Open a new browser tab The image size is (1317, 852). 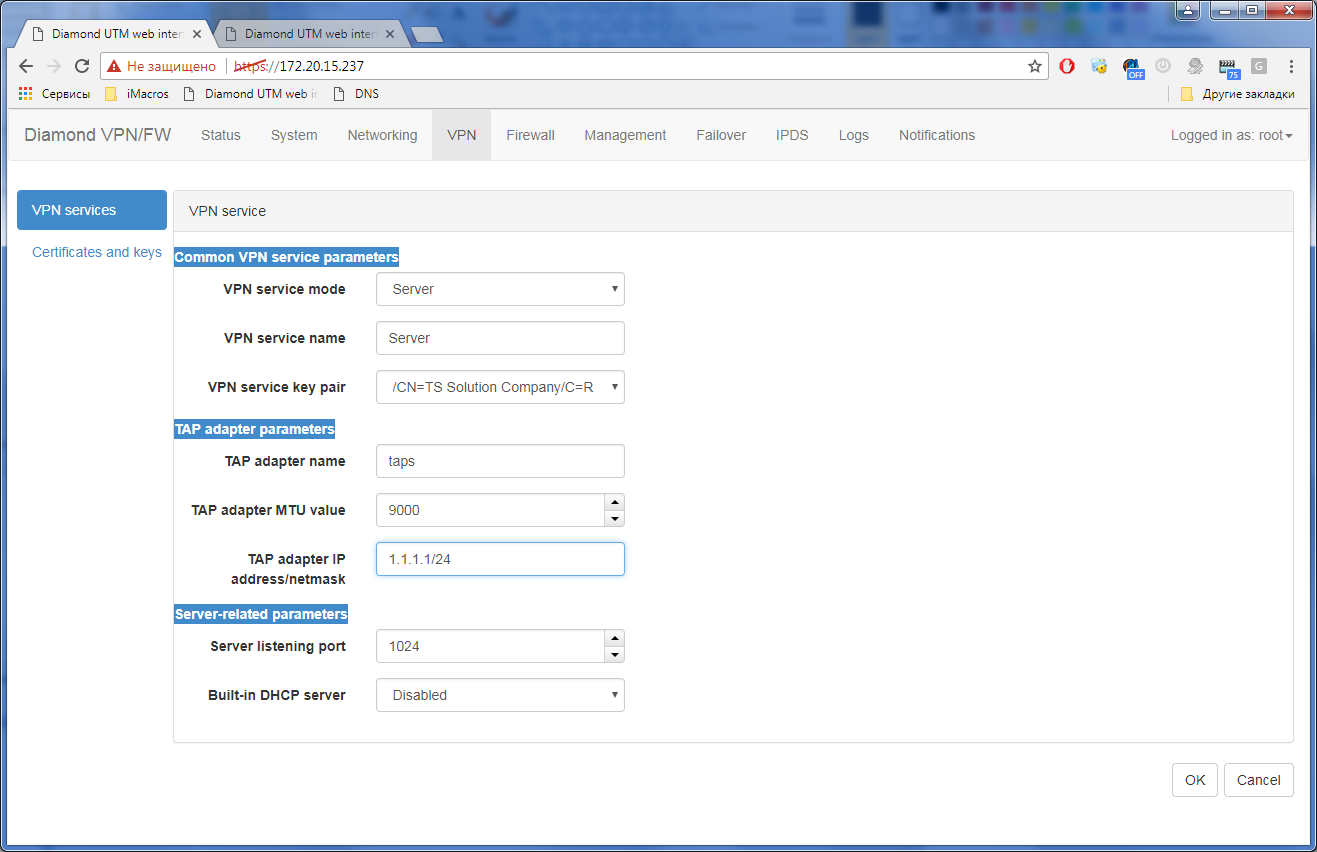426,34
